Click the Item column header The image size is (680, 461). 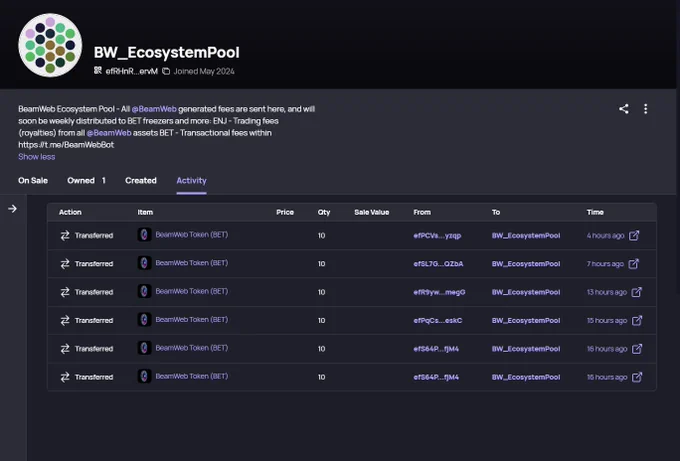pos(145,212)
